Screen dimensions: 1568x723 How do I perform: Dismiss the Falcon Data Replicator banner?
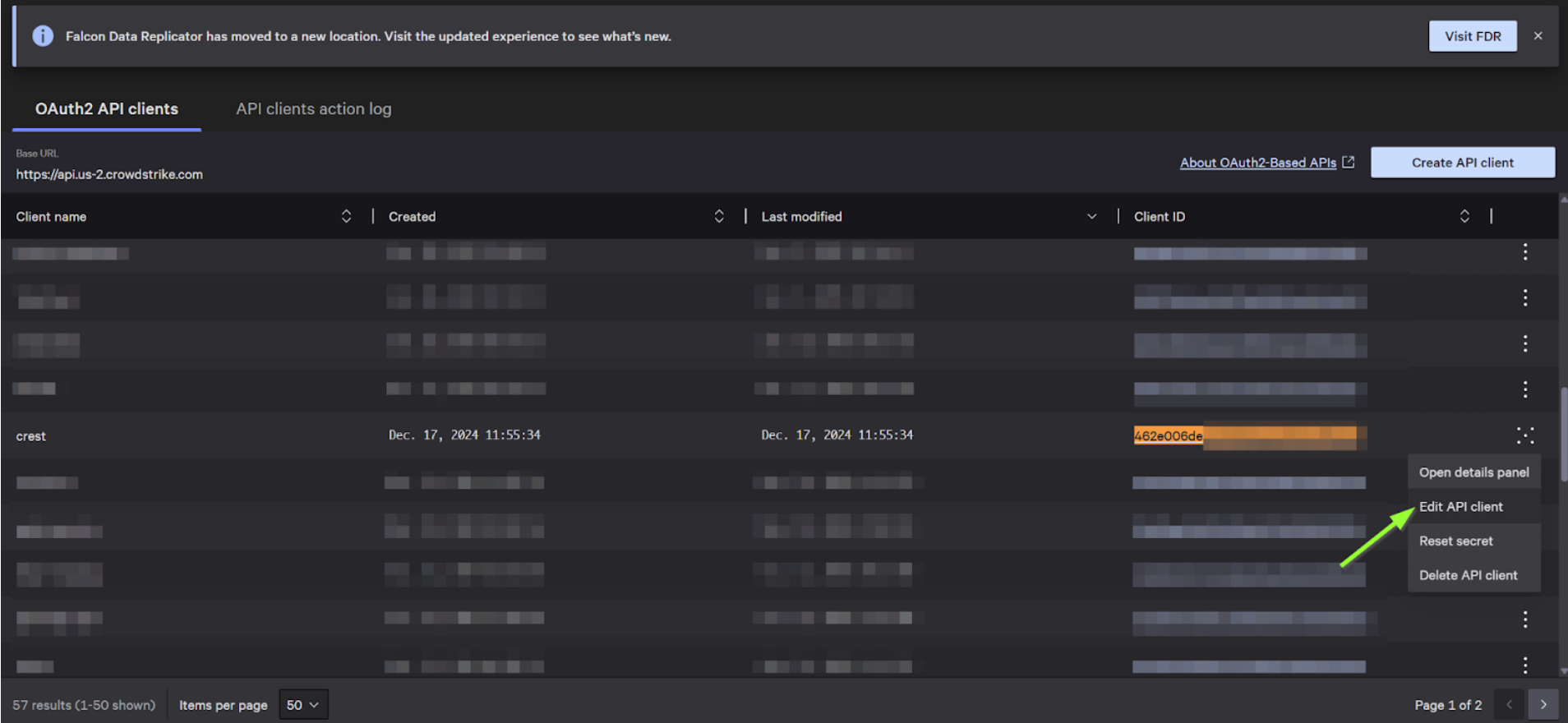point(1538,36)
